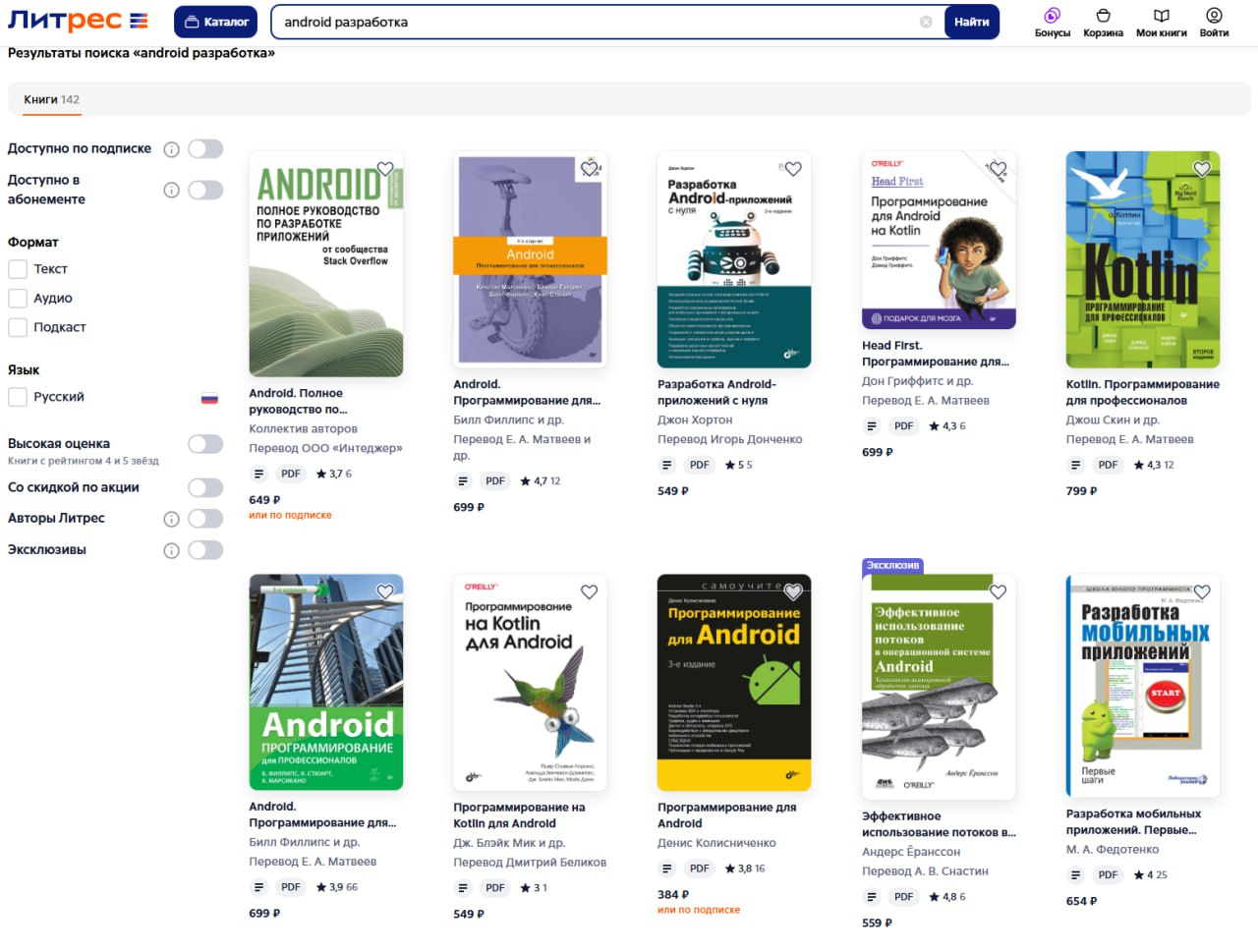Click text-format icon on Head First book
Screen dimensions: 1258x952
872,426
